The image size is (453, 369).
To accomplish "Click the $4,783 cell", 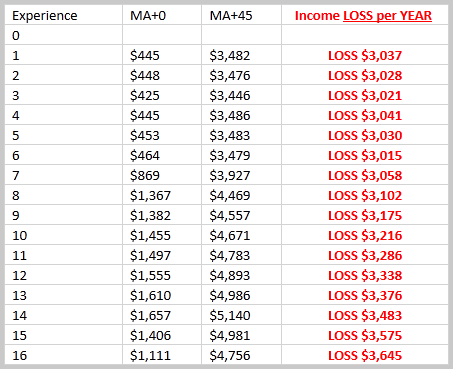I will click(241, 255).
